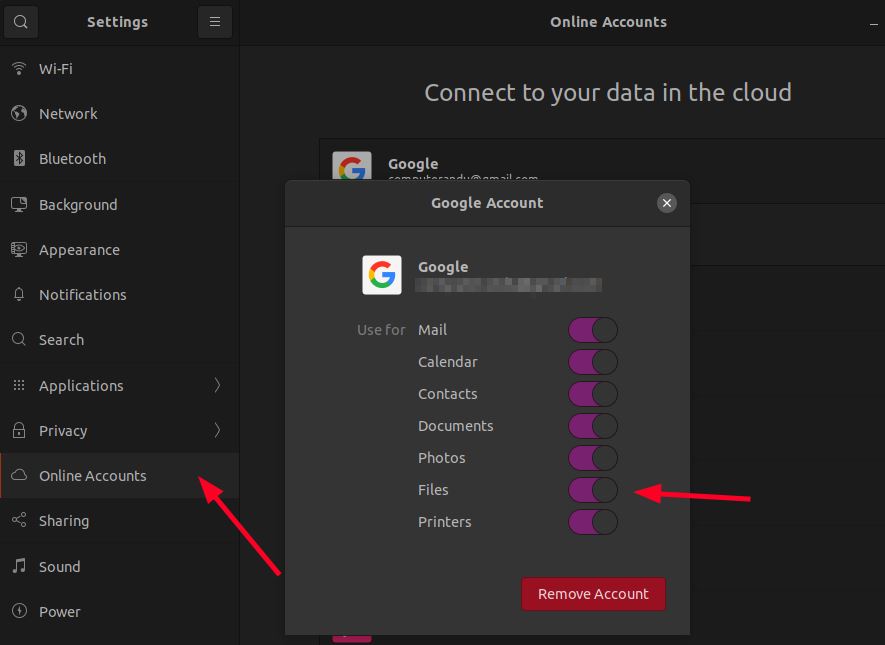
Task: Select Appearance settings
Action: (x=119, y=249)
